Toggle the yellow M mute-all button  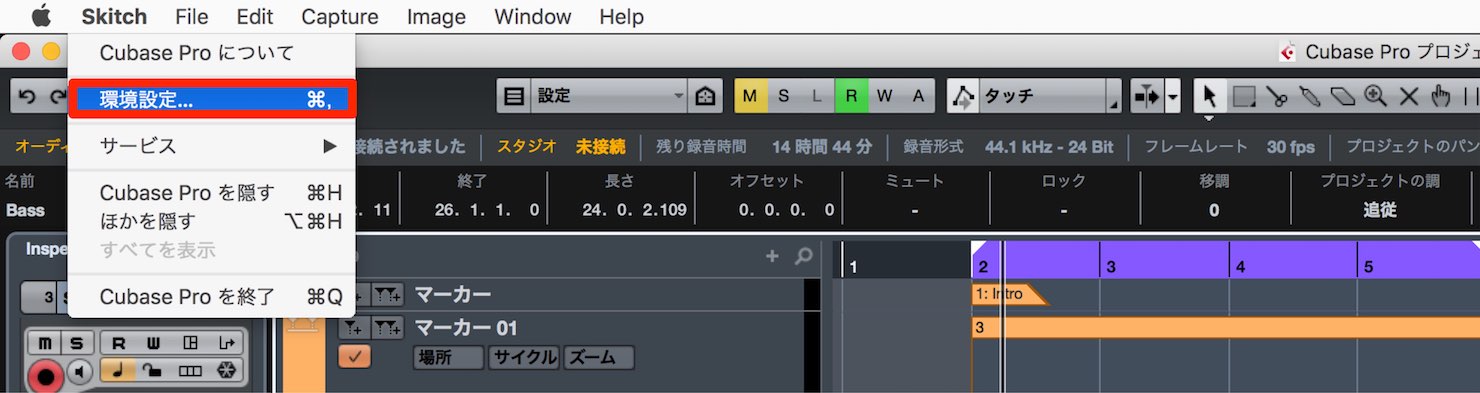click(751, 96)
